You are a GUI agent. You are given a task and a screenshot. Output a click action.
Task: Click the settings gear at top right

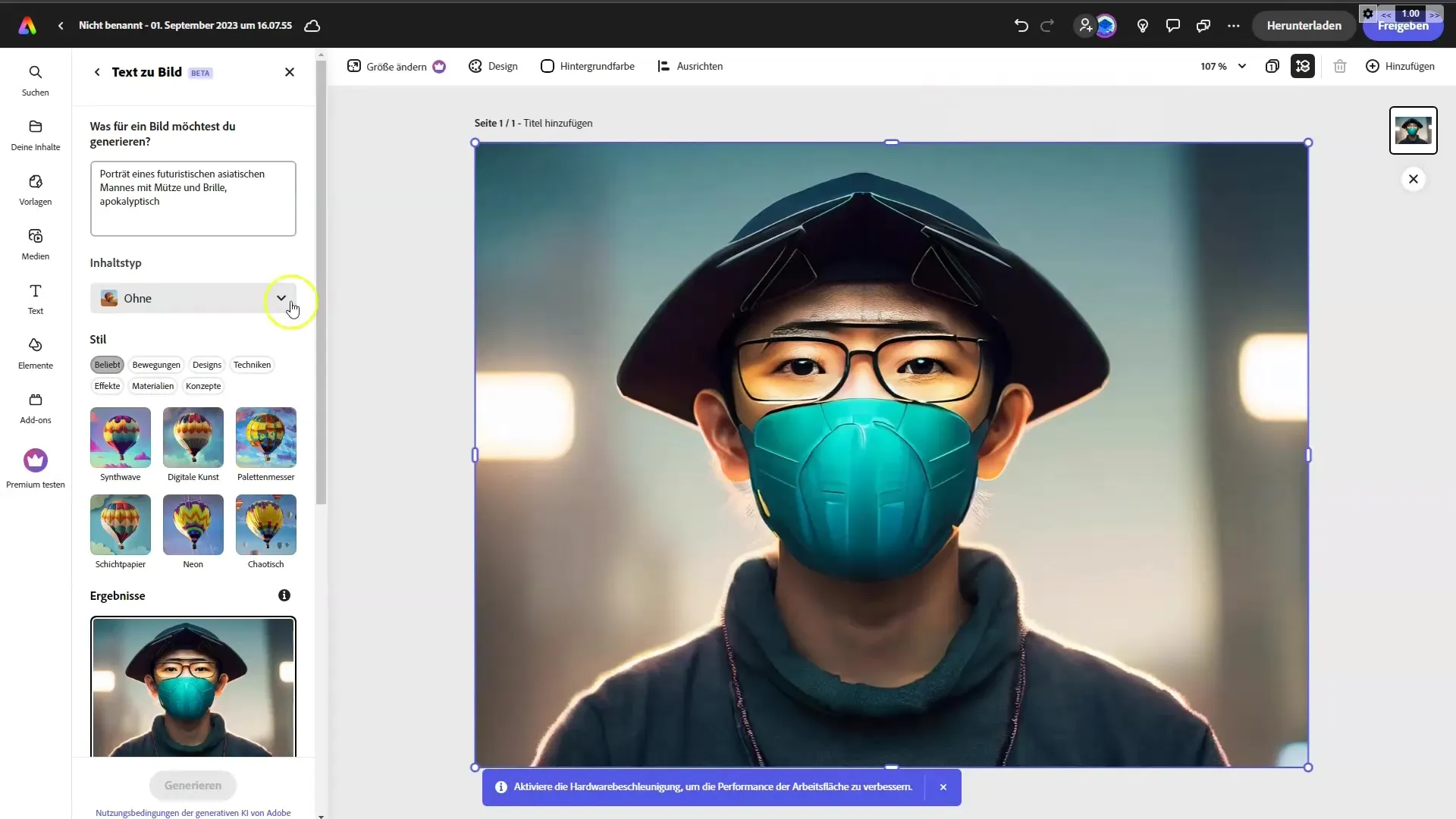click(1368, 14)
